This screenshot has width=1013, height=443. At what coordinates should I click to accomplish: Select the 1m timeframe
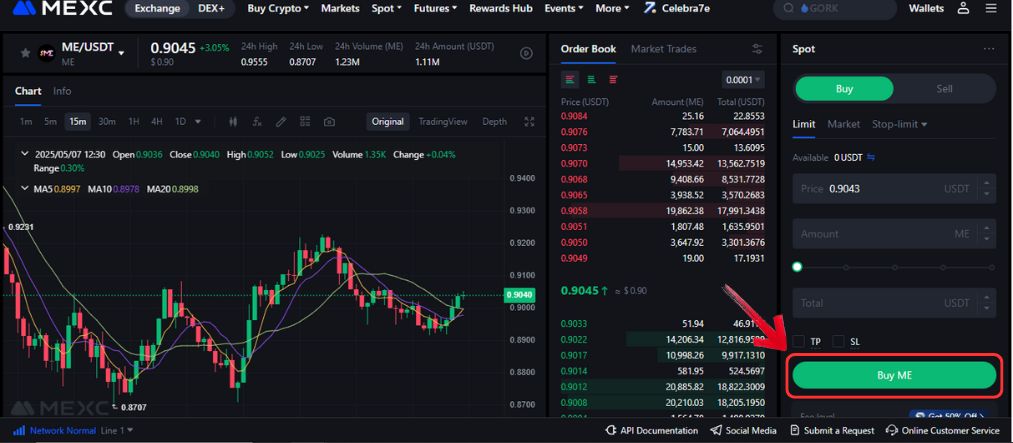[26, 121]
